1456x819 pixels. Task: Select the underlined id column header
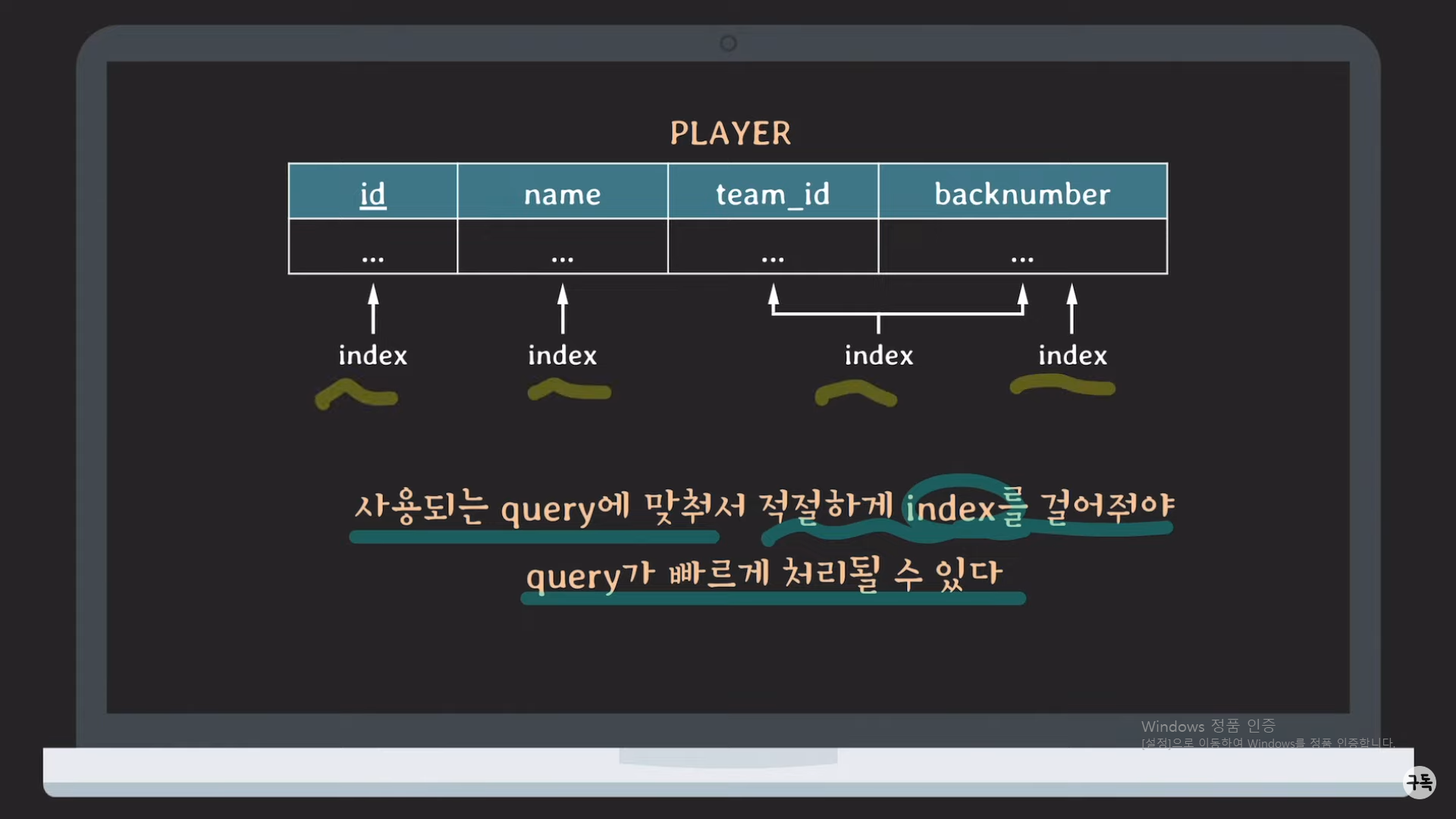372,194
